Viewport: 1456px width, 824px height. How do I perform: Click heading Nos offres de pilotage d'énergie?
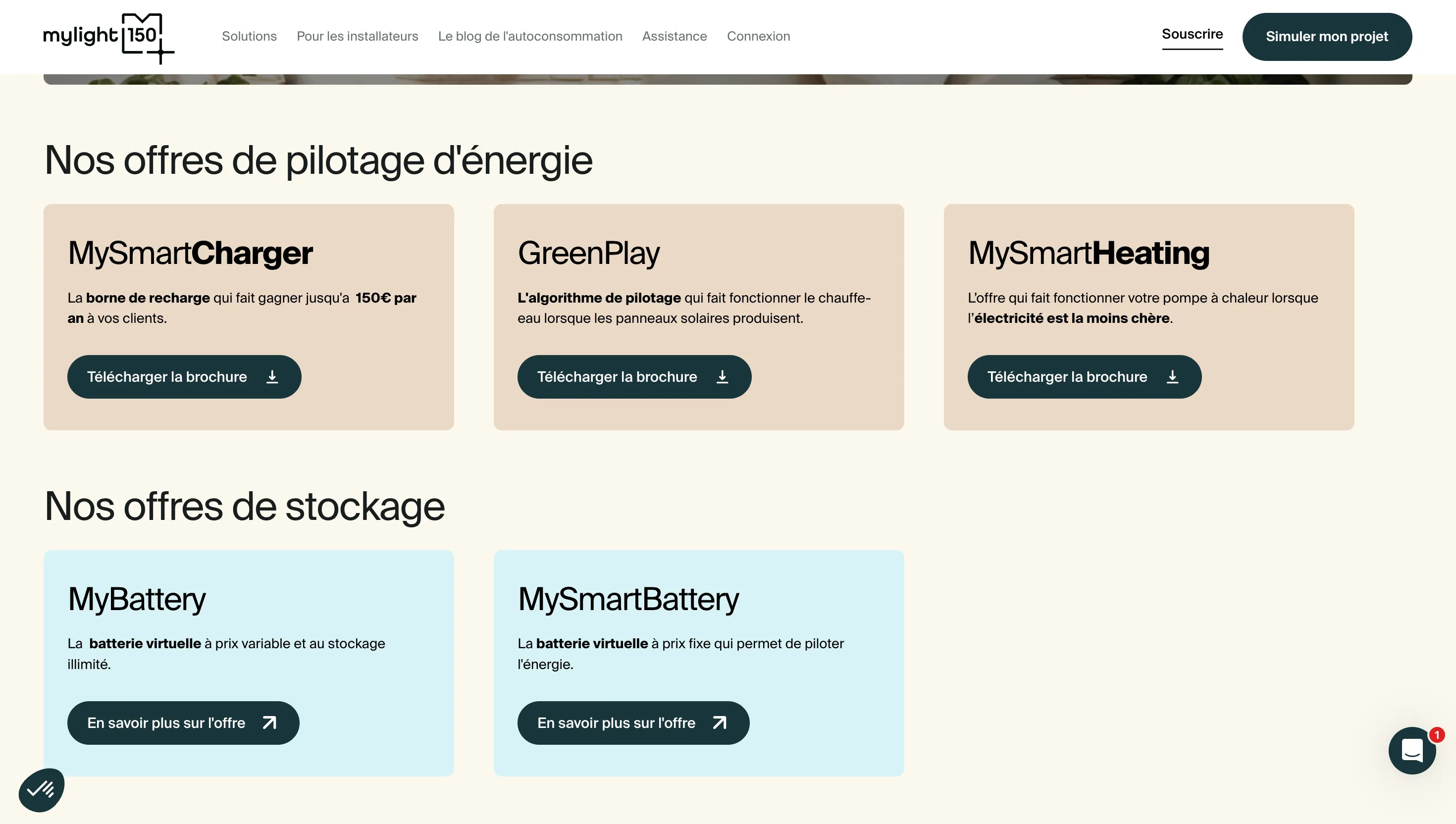coord(318,161)
